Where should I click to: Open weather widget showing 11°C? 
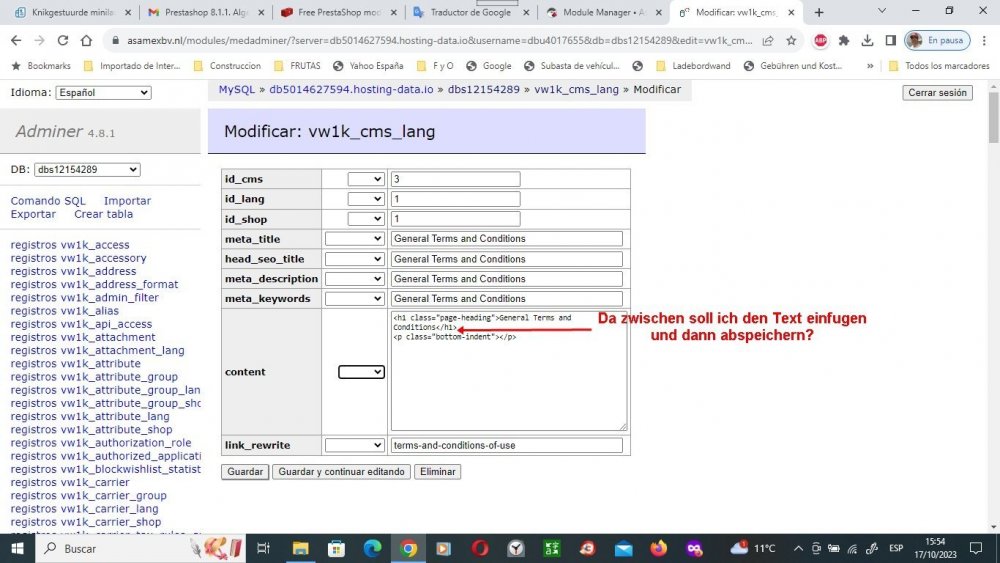753,548
